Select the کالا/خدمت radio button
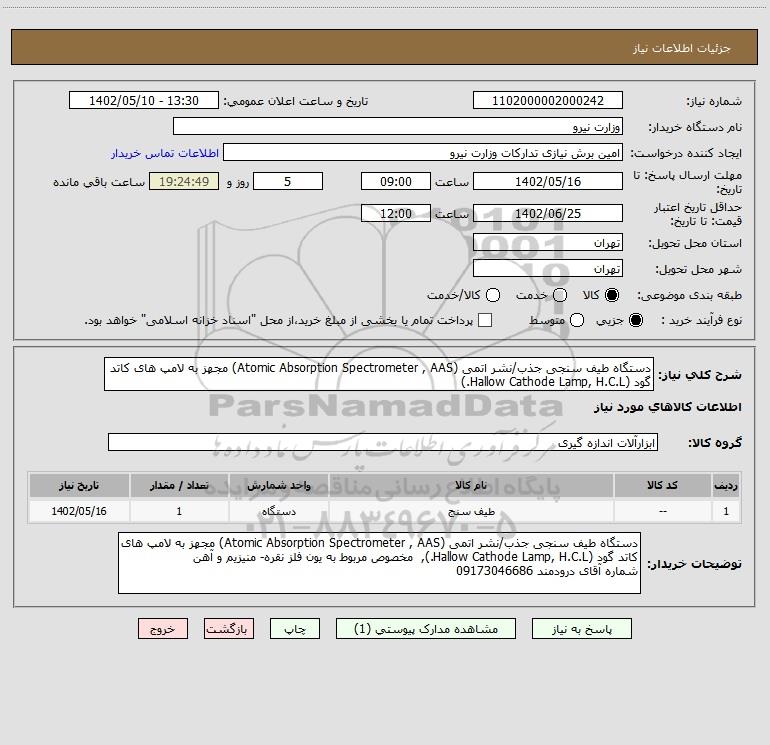The height and width of the screenshot is (745, 770). click(x=493, y=295)
